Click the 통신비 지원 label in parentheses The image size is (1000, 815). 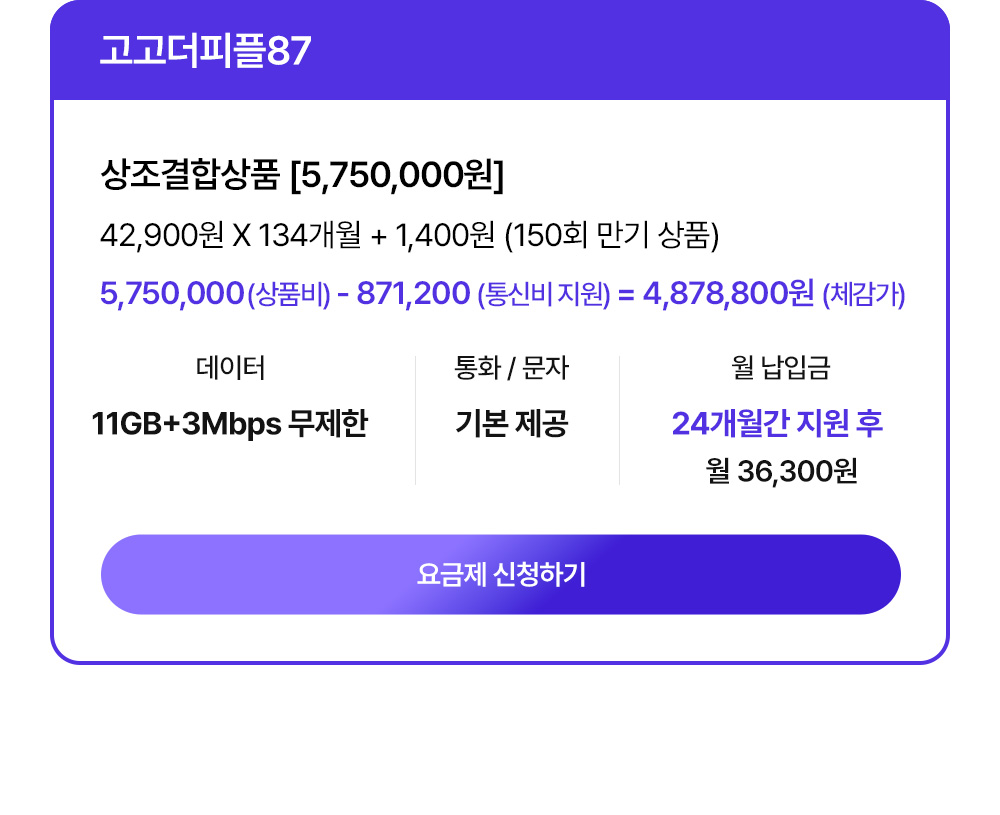click(x=544, y=295)
